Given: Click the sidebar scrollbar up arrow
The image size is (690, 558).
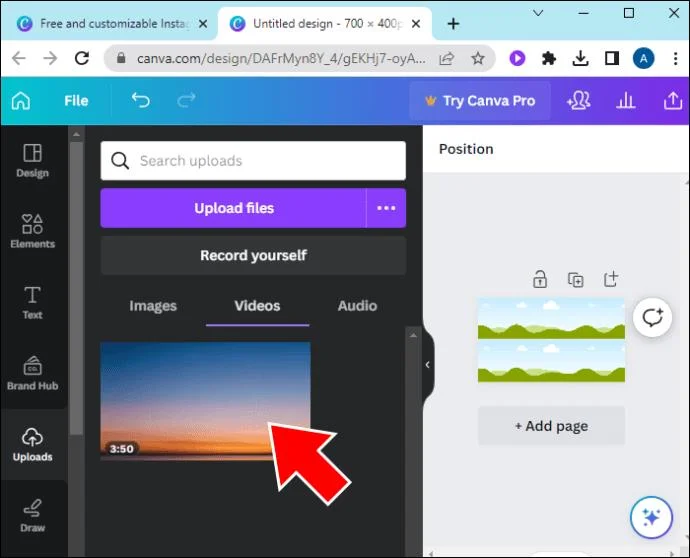Looking at the screenshot, I should coord(76,134).
